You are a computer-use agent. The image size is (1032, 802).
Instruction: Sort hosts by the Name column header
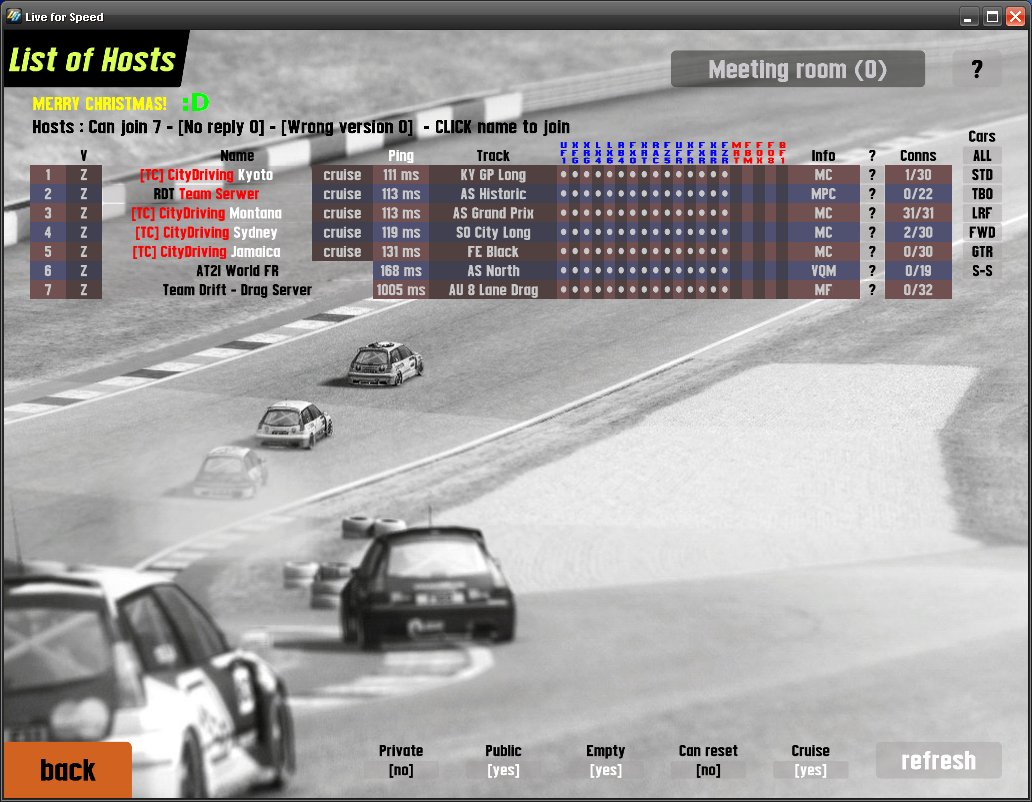point(238,156)
